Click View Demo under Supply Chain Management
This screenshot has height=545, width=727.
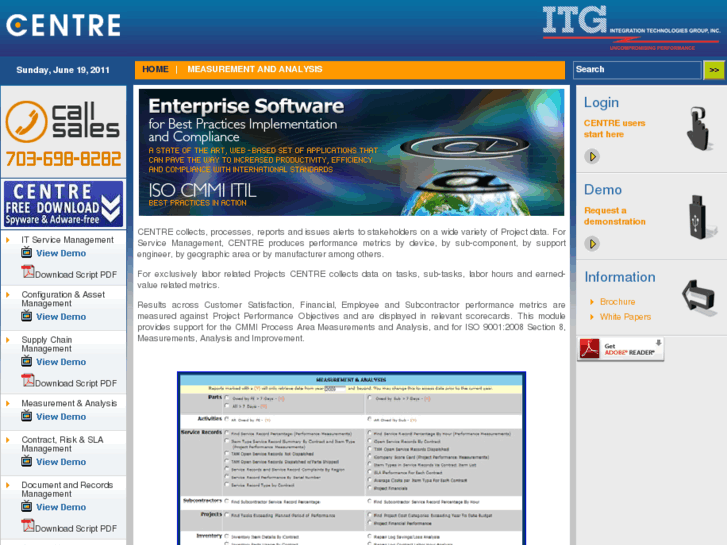point(61,362)
